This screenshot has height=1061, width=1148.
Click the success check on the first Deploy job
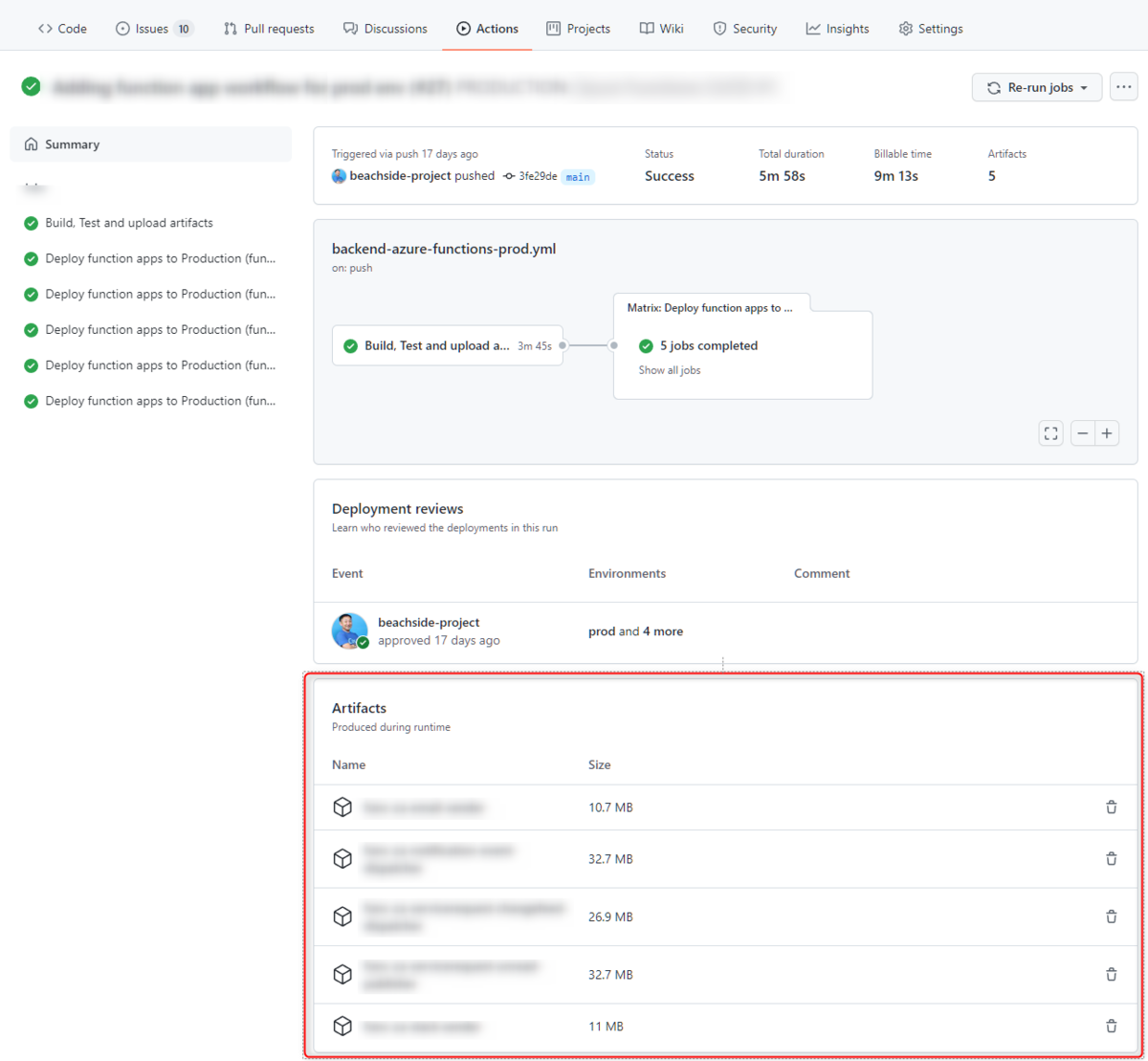pos(31,258)
